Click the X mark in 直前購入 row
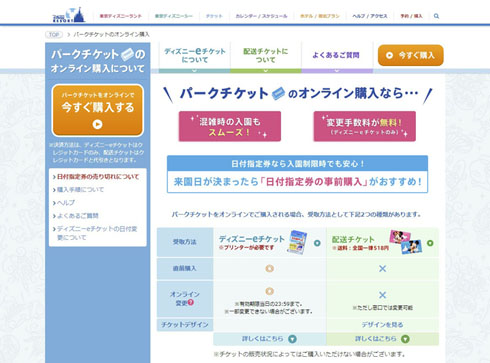 pos(383,268)
